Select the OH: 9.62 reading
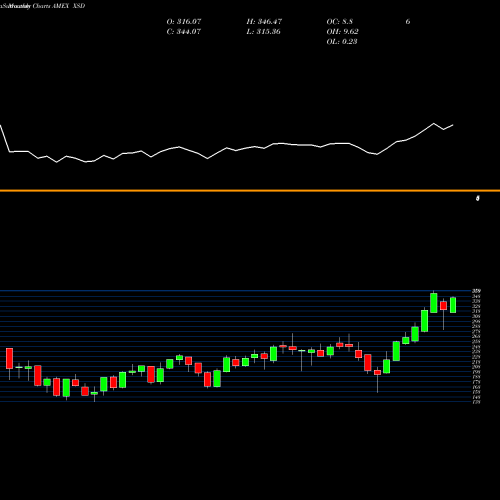Screen dimensions: 500x500 342,32
